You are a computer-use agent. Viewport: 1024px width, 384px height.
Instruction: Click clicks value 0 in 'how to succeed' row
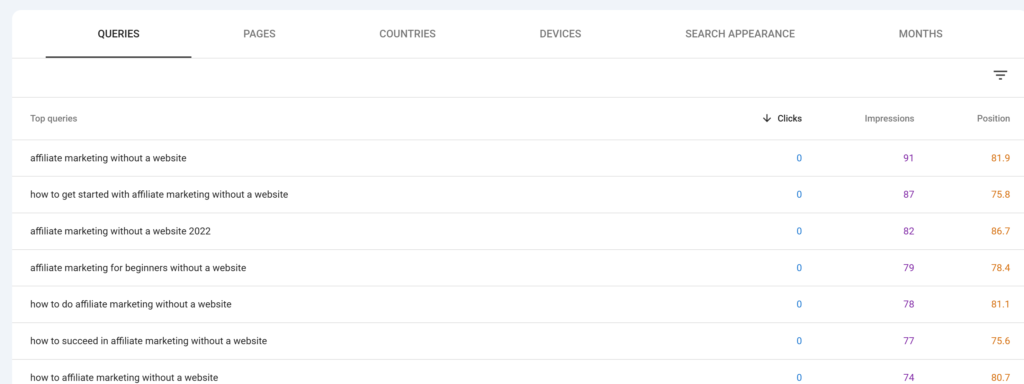pyautogui.click(x=799, y=341)
